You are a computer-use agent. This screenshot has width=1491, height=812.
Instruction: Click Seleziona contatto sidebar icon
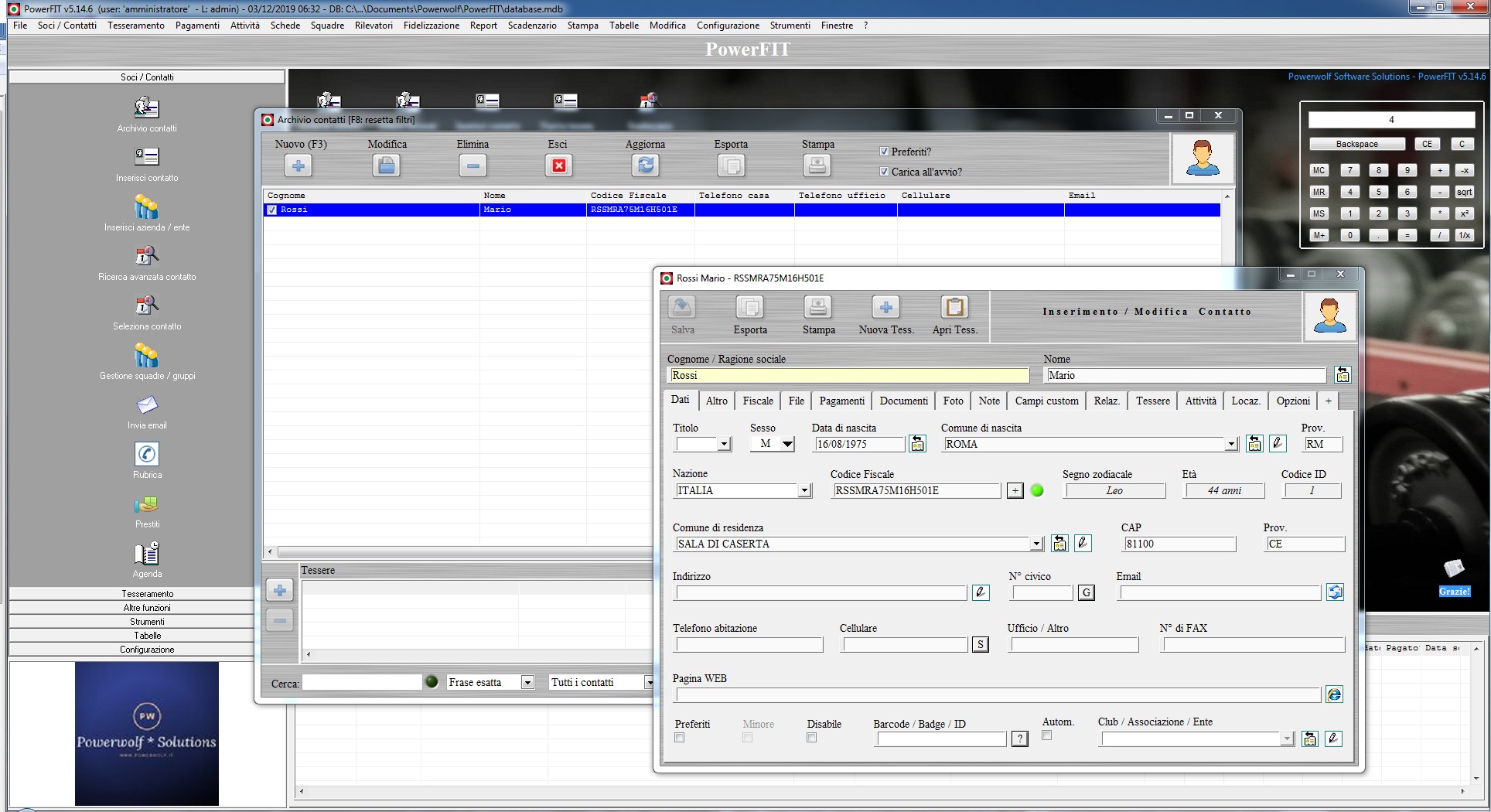click(x=147, y=305)
